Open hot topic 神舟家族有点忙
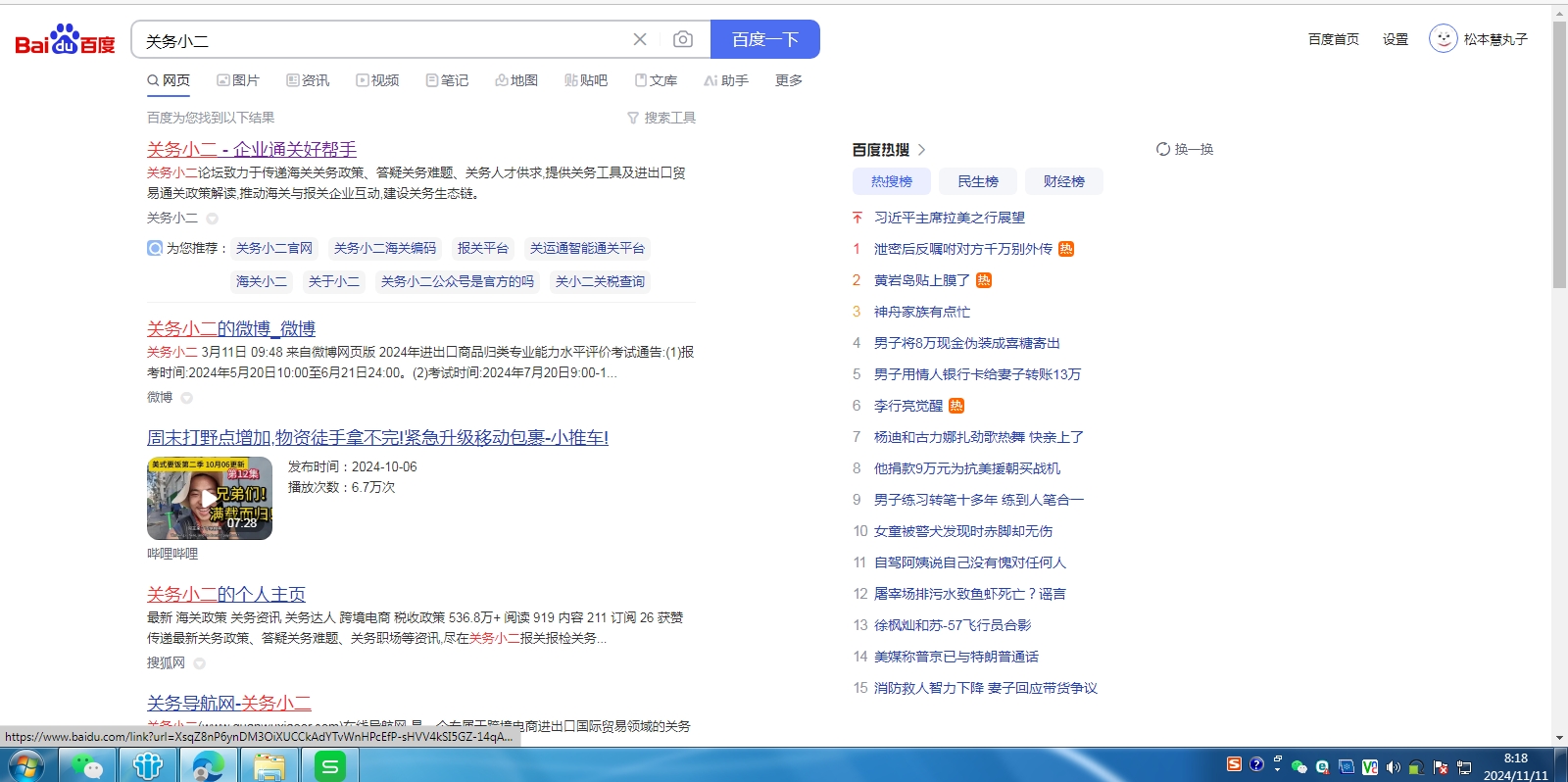Image resolution: width=1568 pixels, height=782 pixels. click(922, 312)
